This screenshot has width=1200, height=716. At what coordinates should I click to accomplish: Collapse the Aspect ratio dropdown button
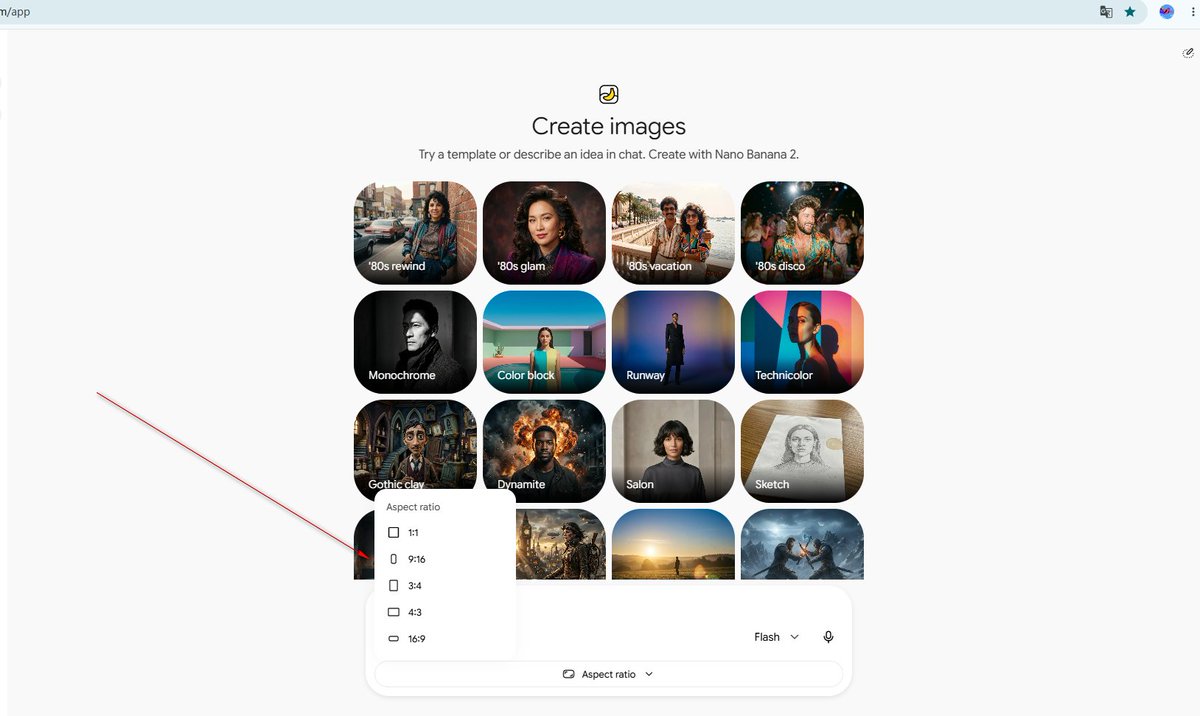click(x=608, y=674)
